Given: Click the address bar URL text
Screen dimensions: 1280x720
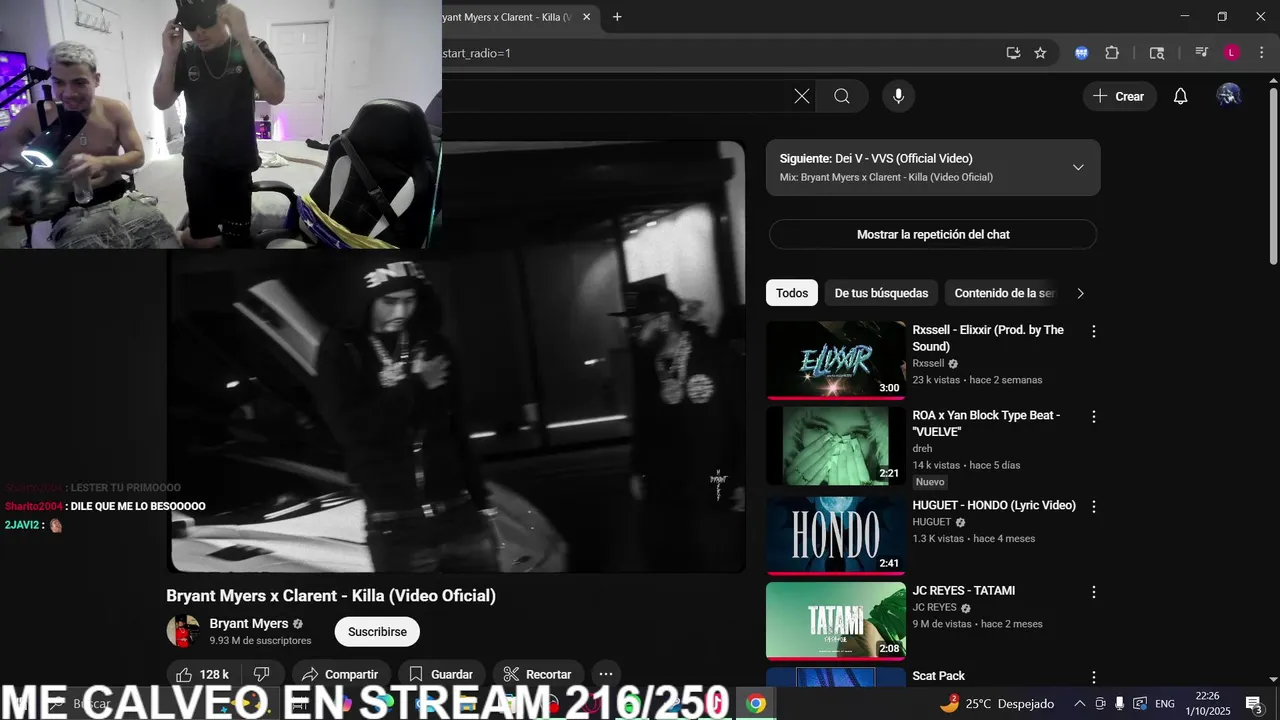Looking at the screenshot, I should point(476,53).
